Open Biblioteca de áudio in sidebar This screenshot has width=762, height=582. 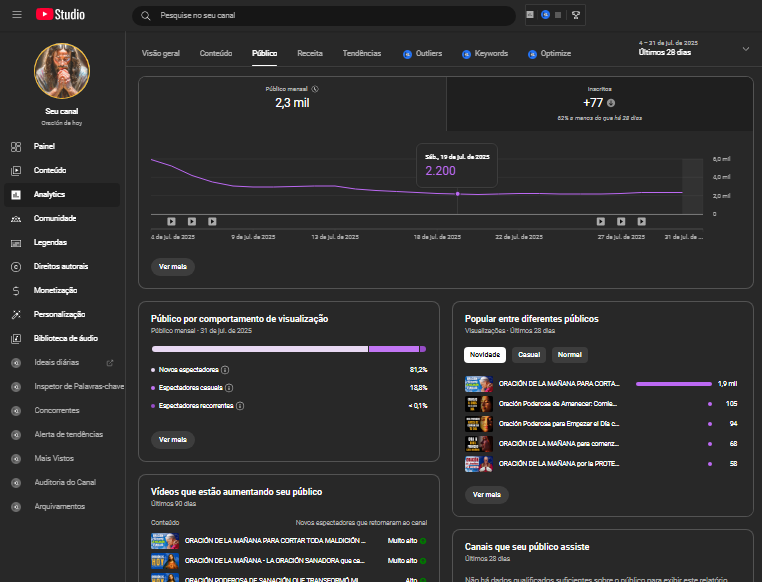[x=62, y=338]
